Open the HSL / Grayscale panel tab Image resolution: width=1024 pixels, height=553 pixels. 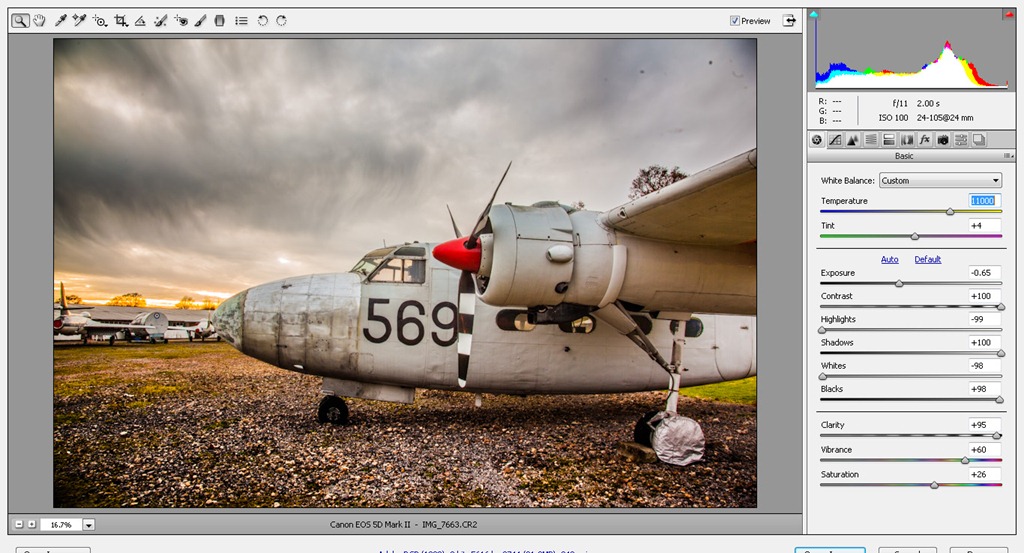(871, 140)
